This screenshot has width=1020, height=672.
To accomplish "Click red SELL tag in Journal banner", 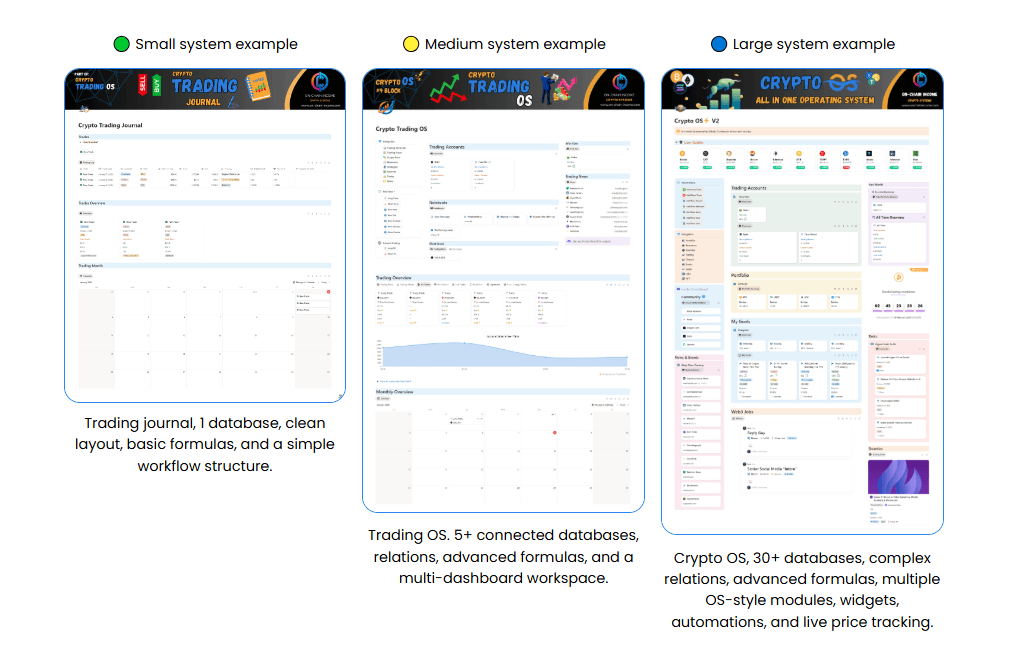I will (142, 85).
